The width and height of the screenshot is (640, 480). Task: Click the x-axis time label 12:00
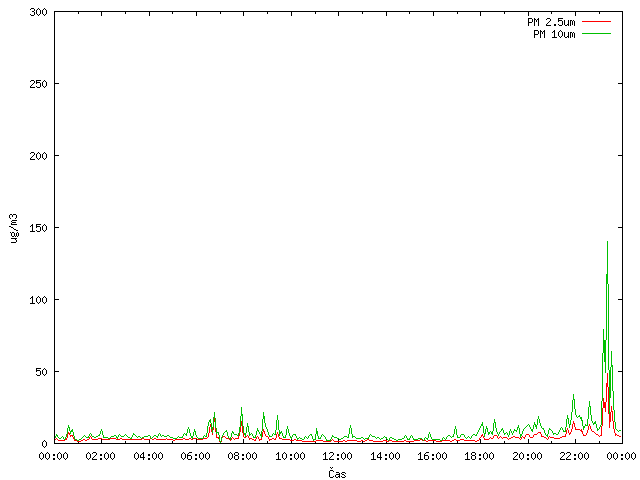click(337, 456)
